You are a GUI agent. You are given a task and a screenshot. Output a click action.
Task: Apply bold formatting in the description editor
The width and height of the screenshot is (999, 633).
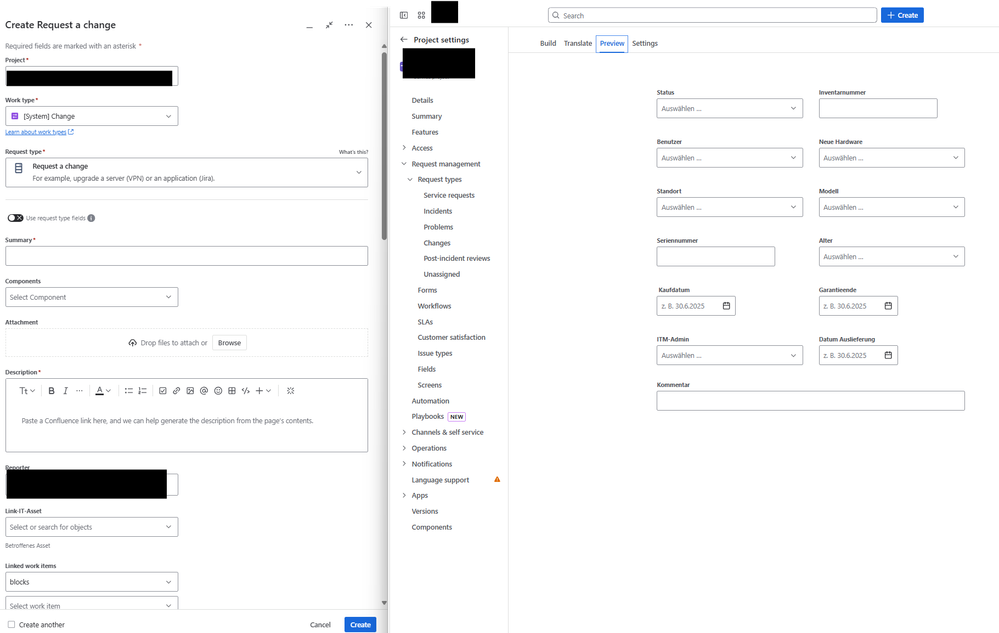(x=51, y=390)
